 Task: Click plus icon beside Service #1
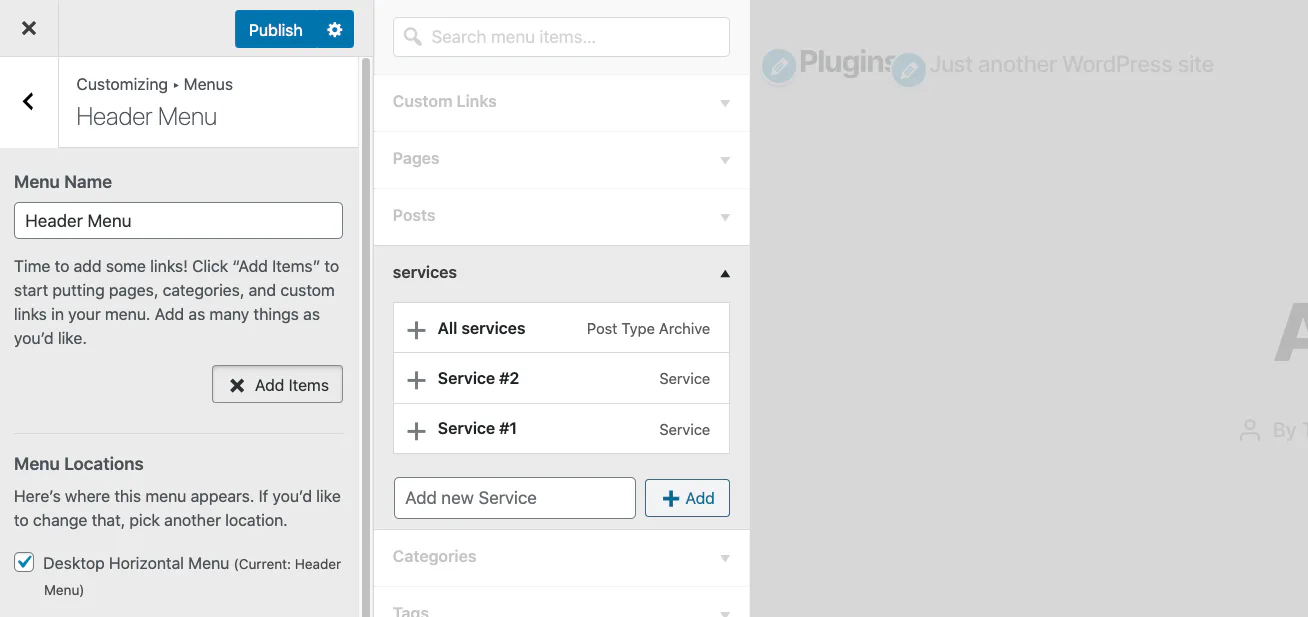pos(416,430)
